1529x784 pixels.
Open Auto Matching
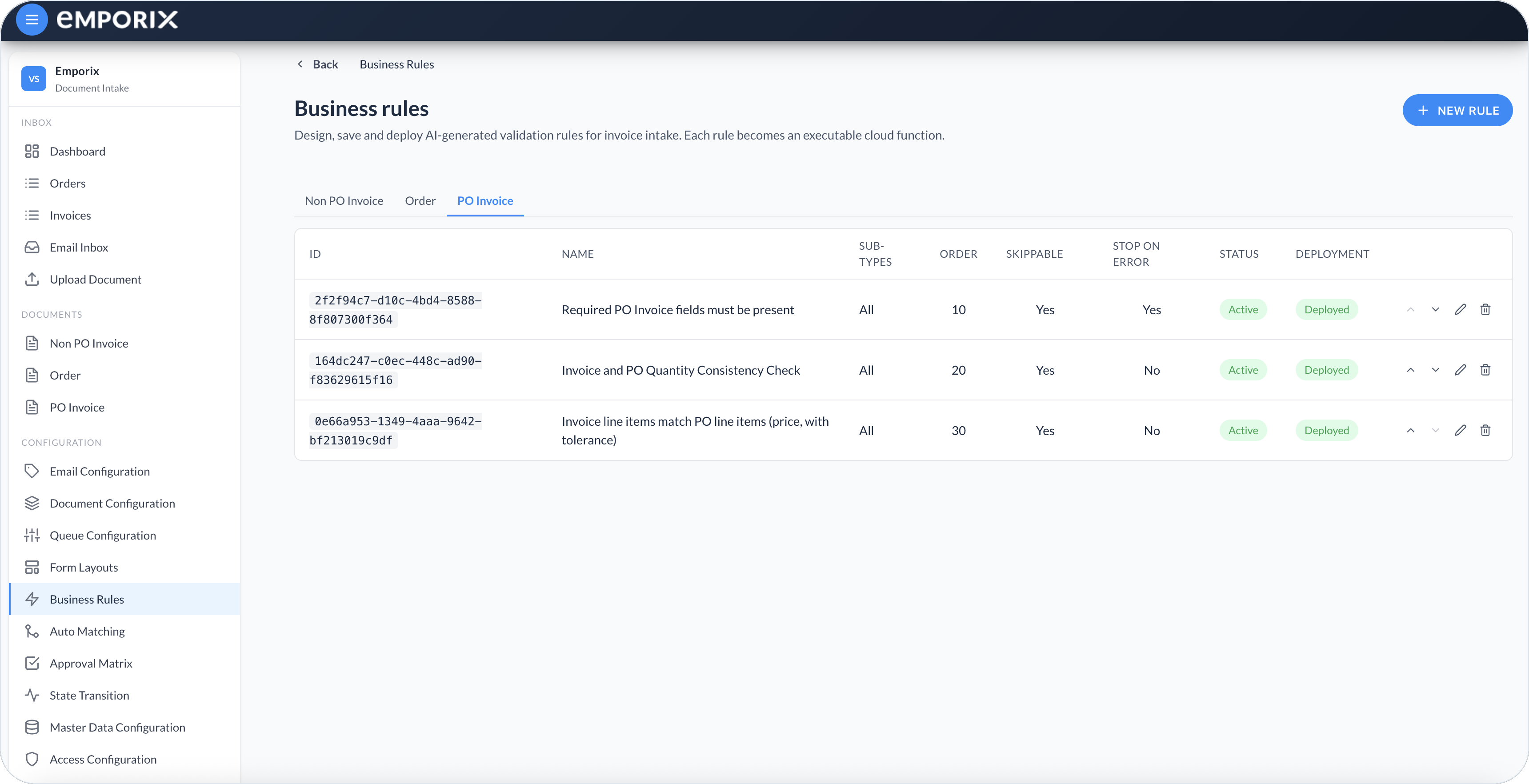tap(124, 632)
